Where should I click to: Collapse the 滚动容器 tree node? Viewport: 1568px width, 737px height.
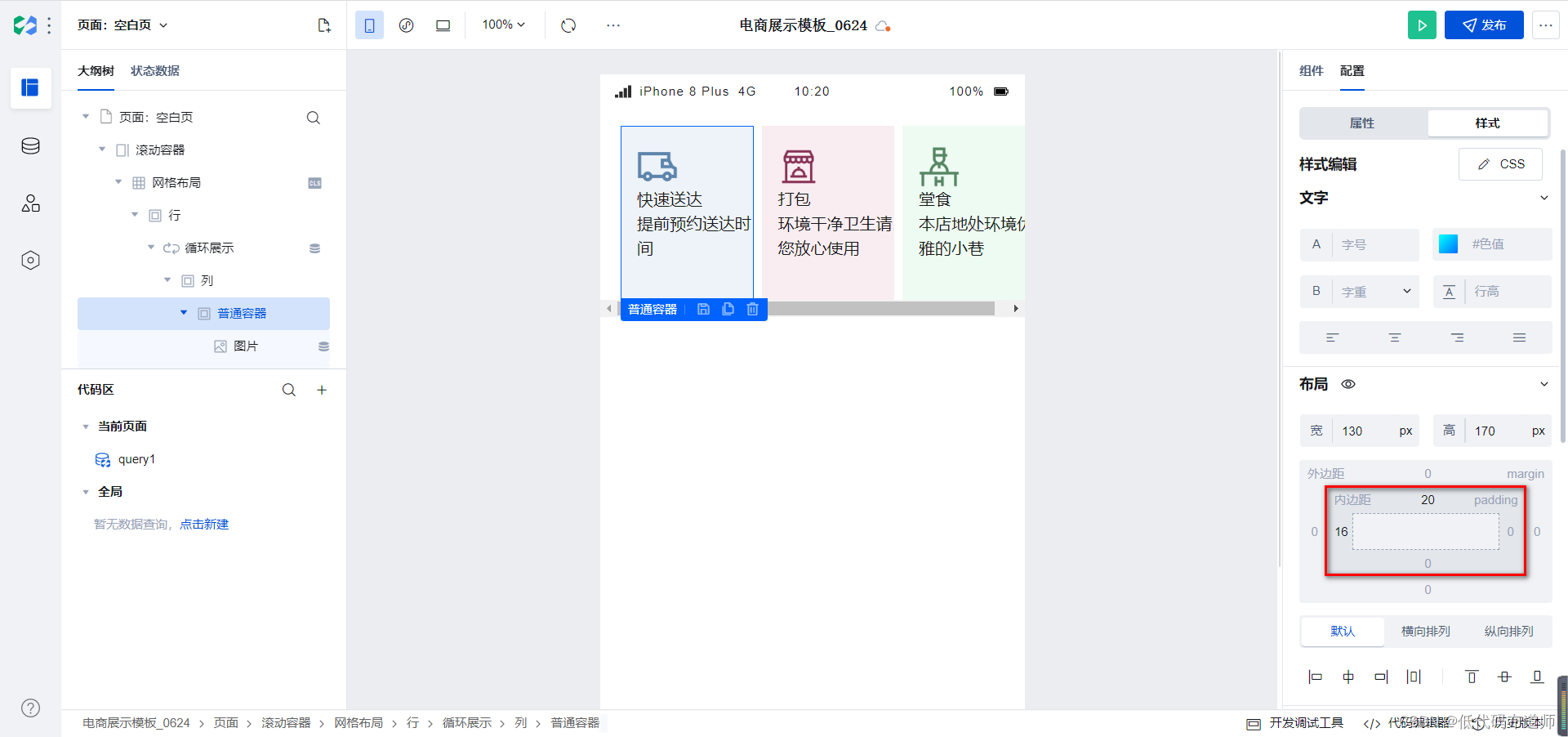coord(102,150)
